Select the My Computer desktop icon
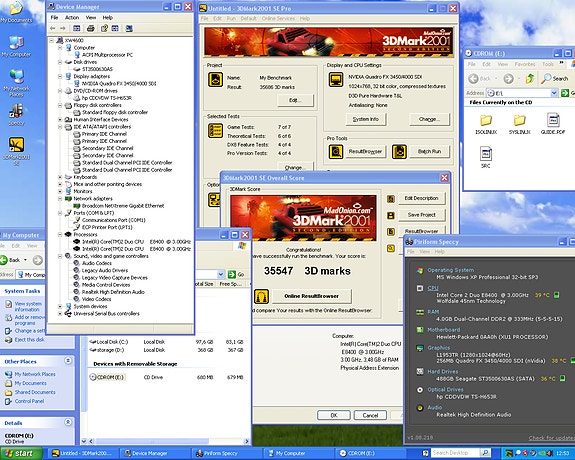Viewport: 575px width, 460px height. tap(16, 47)
